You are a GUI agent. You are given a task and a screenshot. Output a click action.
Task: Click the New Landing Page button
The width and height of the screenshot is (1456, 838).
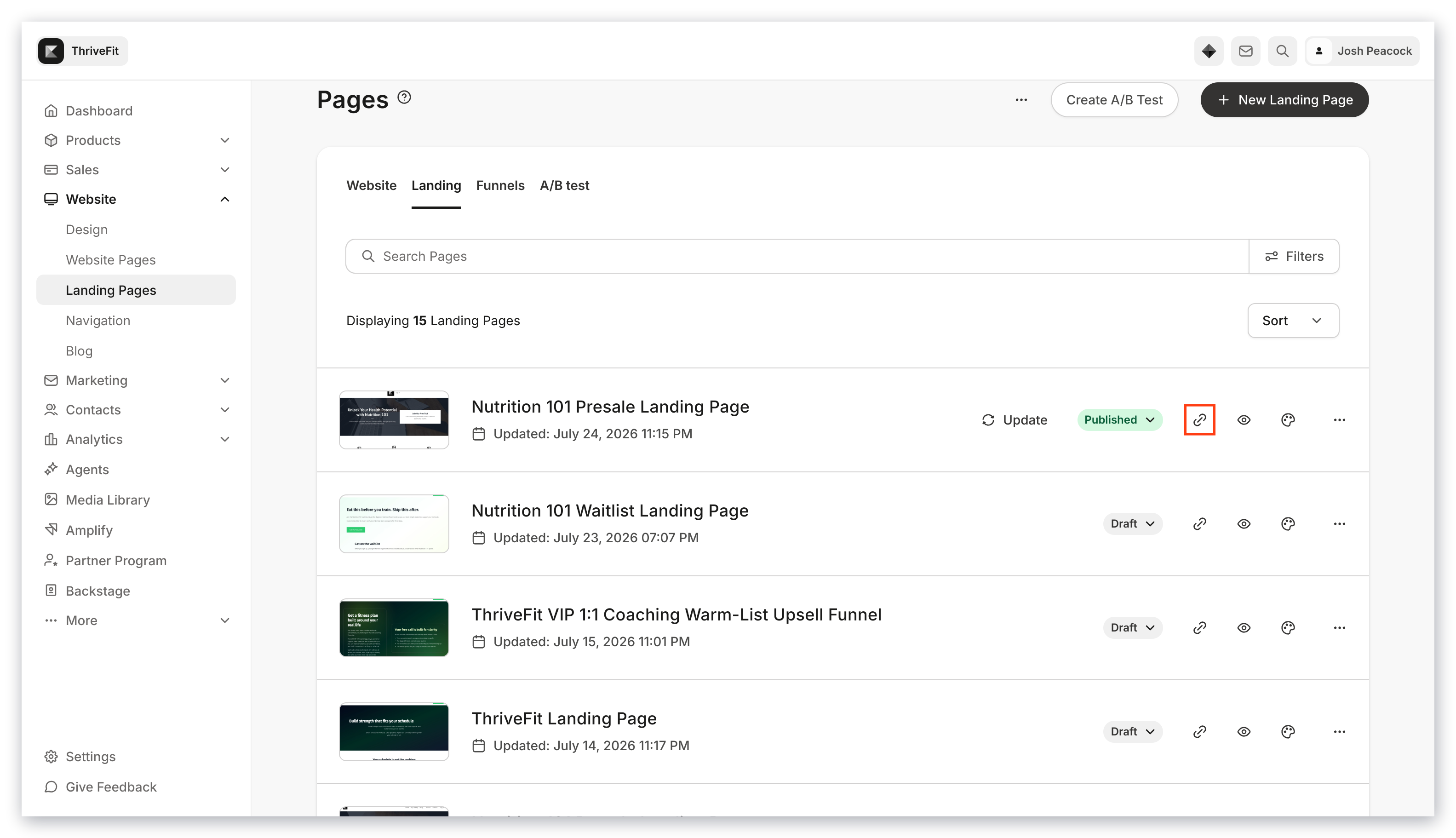pos(1284,100)
